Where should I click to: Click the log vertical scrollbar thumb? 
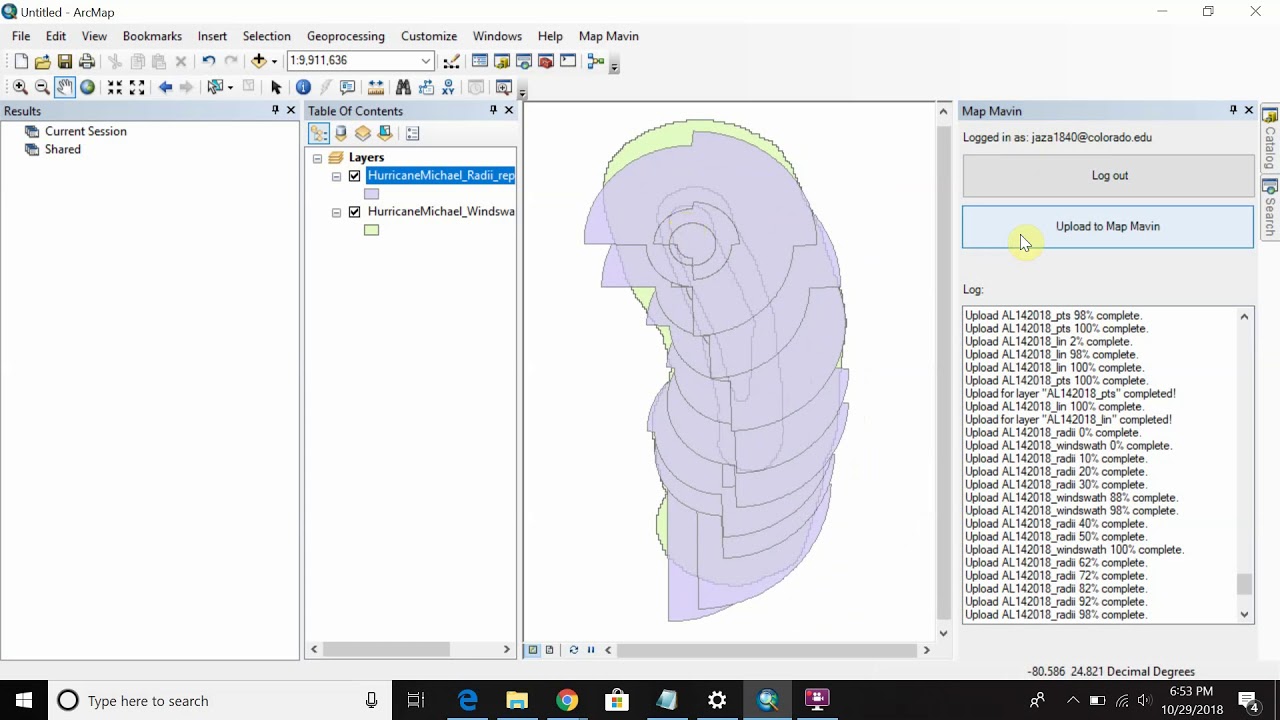click(x=1244, y=584)
